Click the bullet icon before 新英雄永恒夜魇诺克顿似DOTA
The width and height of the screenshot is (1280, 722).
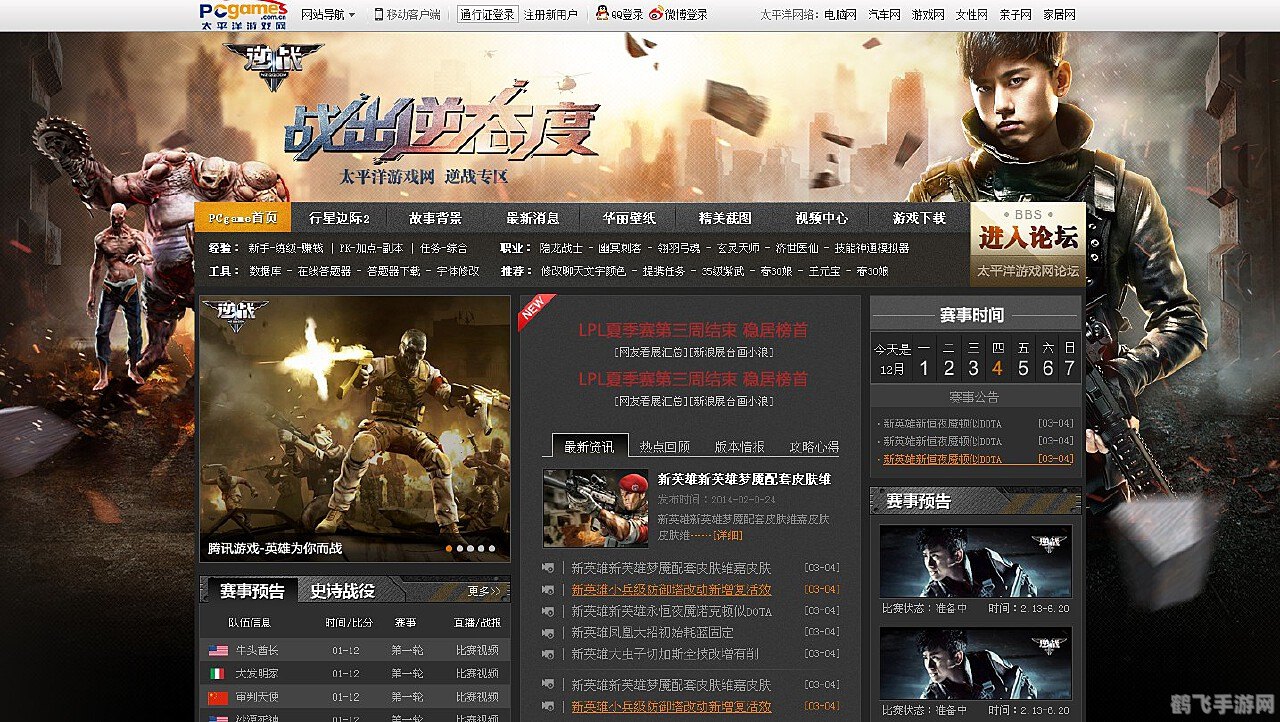pyautogui.click(x=548, y=611)
